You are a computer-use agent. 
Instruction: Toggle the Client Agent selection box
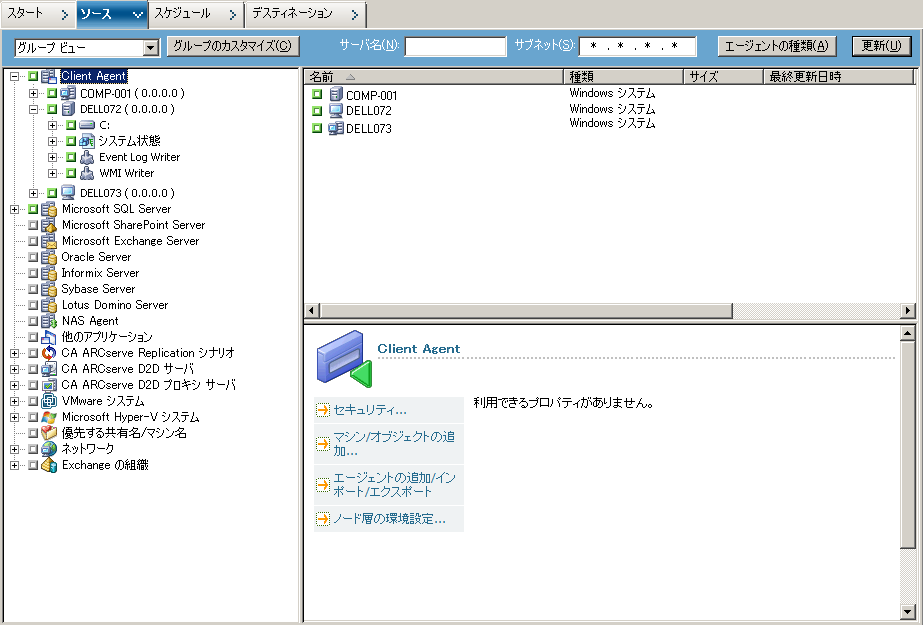pos(33,77)
